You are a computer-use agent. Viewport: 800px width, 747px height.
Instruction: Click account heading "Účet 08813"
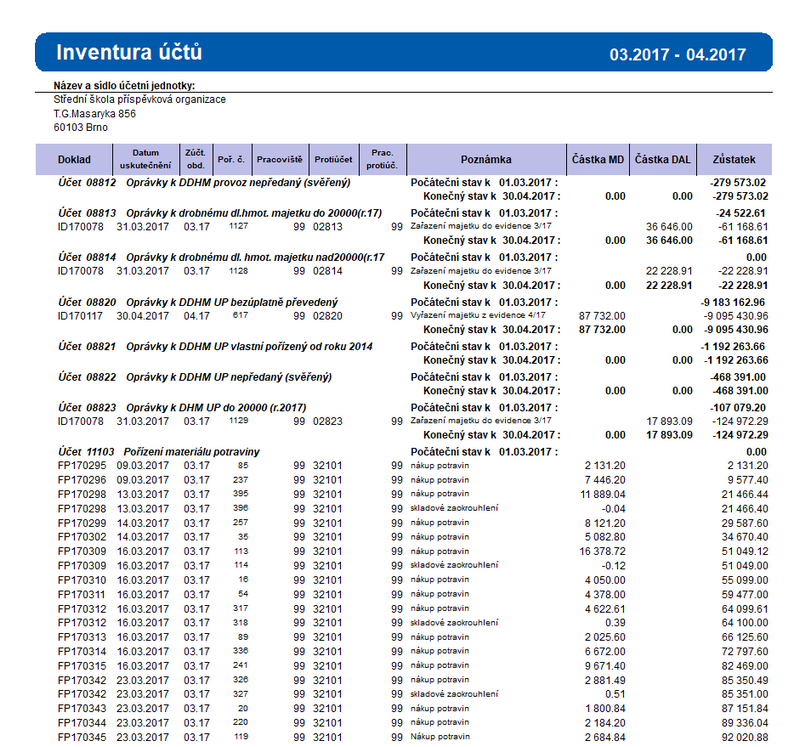(x=87, y=213)
